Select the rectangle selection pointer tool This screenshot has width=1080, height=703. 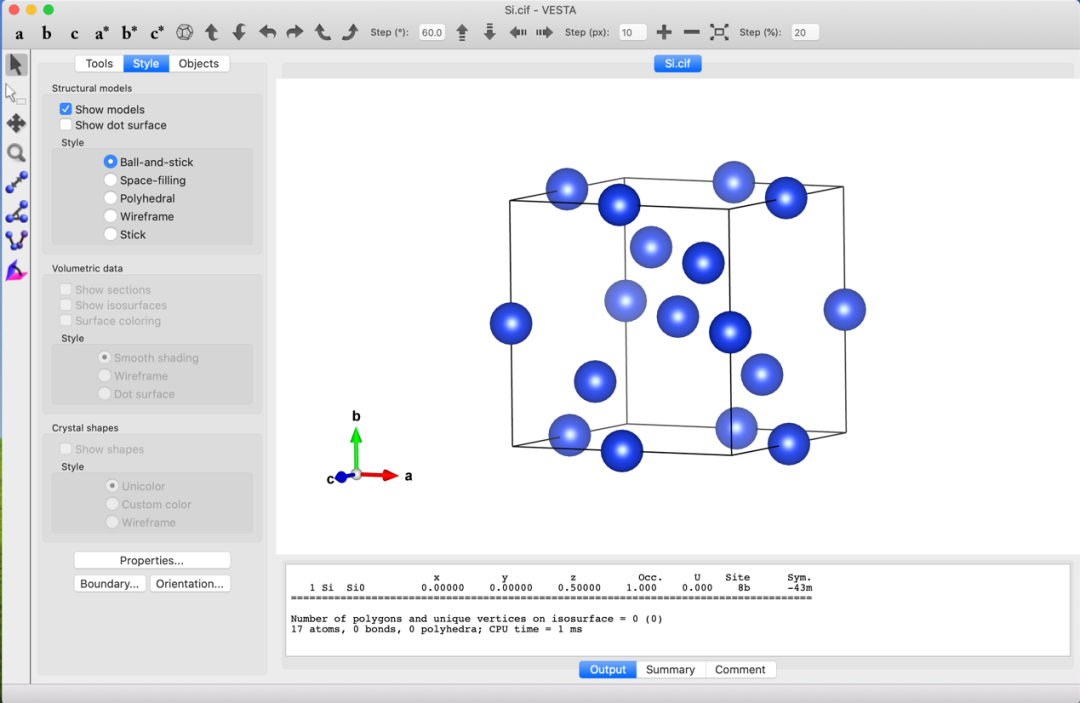coord(14,94)
